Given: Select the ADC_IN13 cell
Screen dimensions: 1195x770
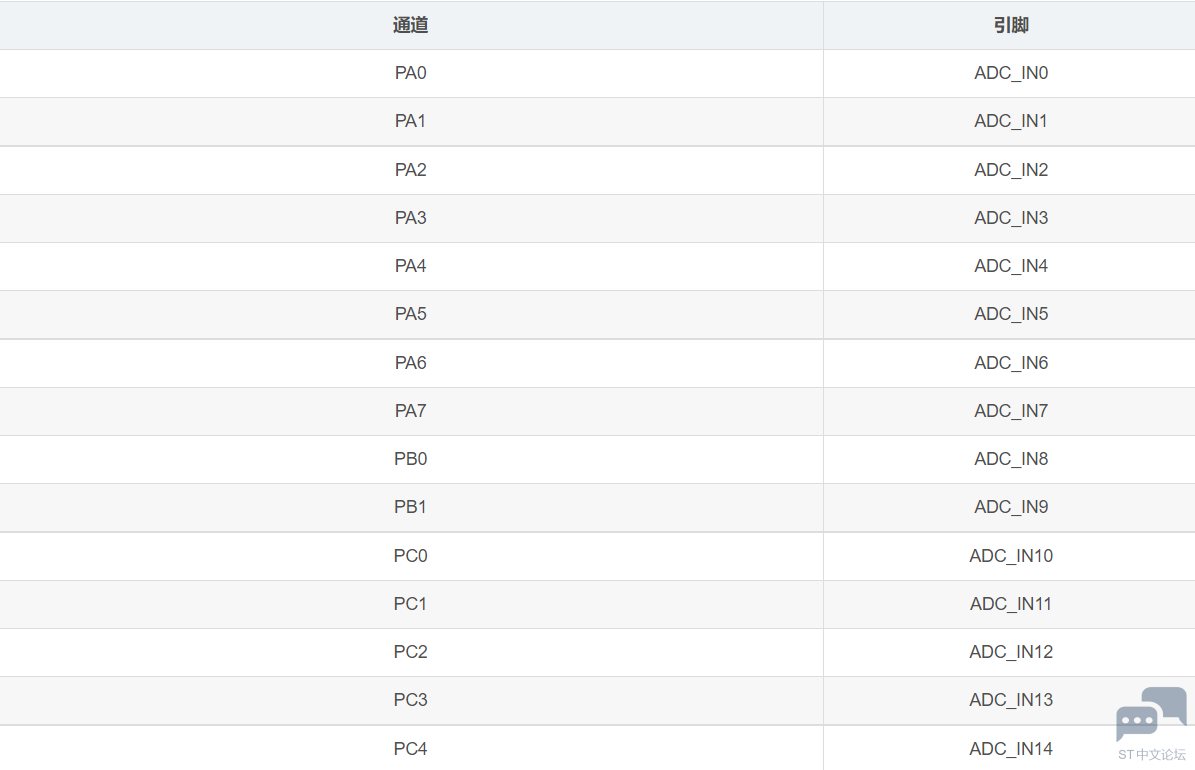Looking at the screenshot, I should [1010, 700].
